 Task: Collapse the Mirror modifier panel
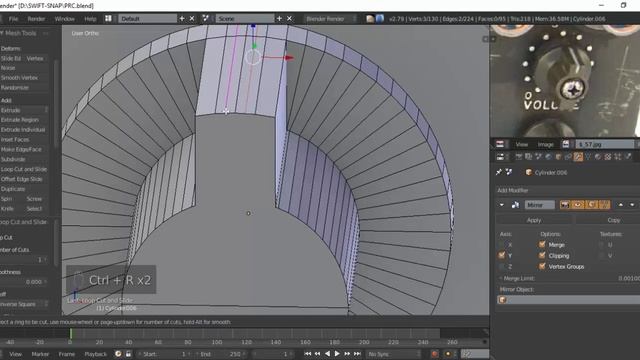click(502, 205)
